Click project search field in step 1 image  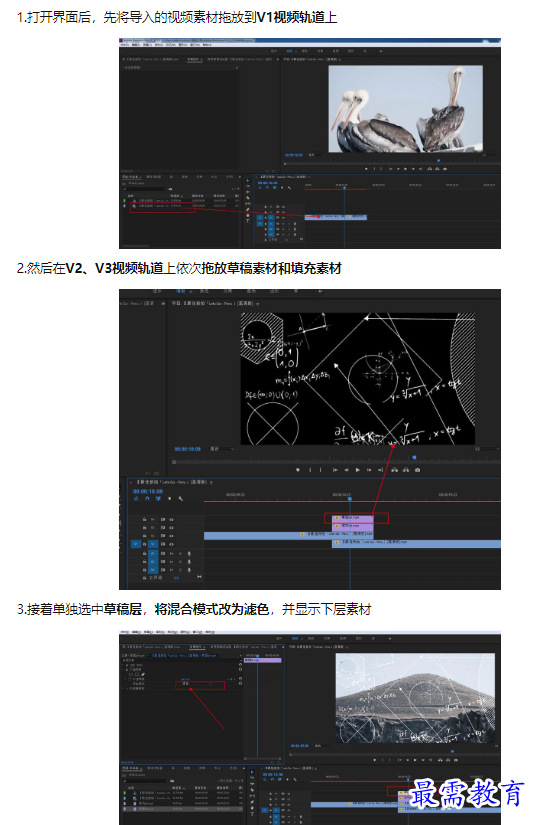point(144,189)
